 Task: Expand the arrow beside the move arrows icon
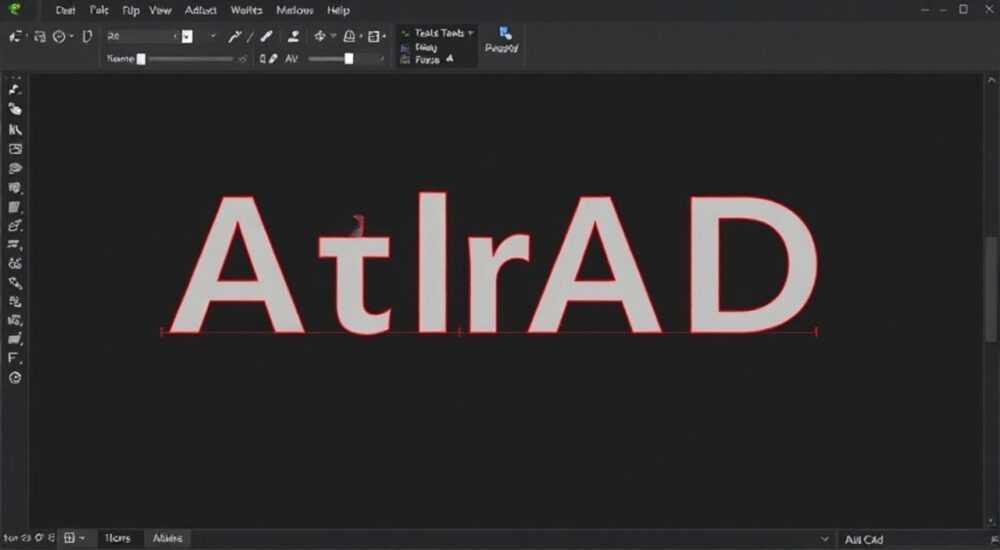pyautogui.click(x=333, y=36)
